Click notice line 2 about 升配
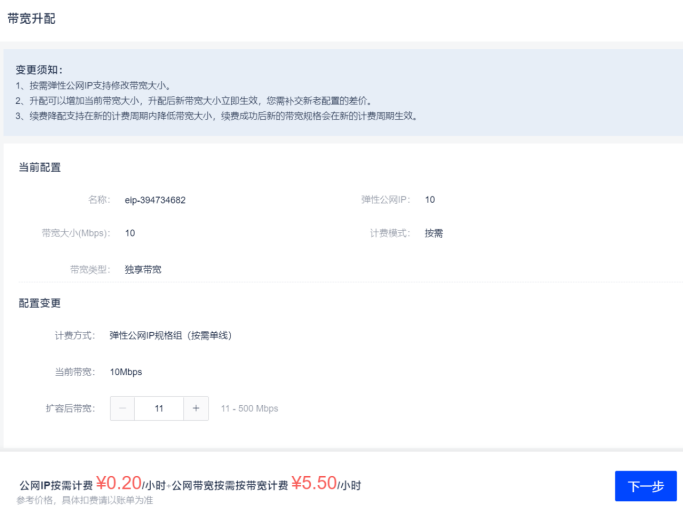 (x=194, y=101)
